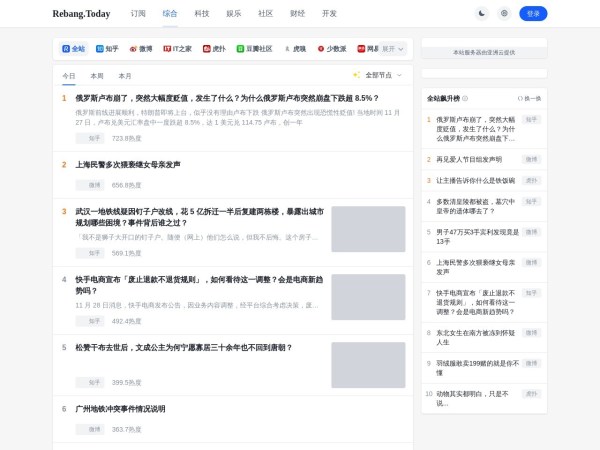
Task: Click thumbnail of 武汉地铁线 article
Action: click(x=368, y=229)
